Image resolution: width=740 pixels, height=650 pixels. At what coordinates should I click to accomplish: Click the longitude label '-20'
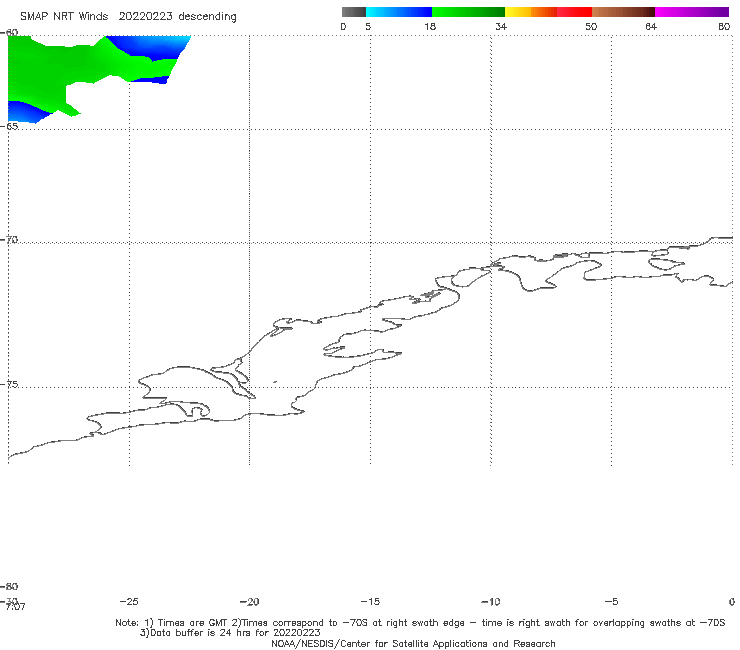[x=249, y=602]
